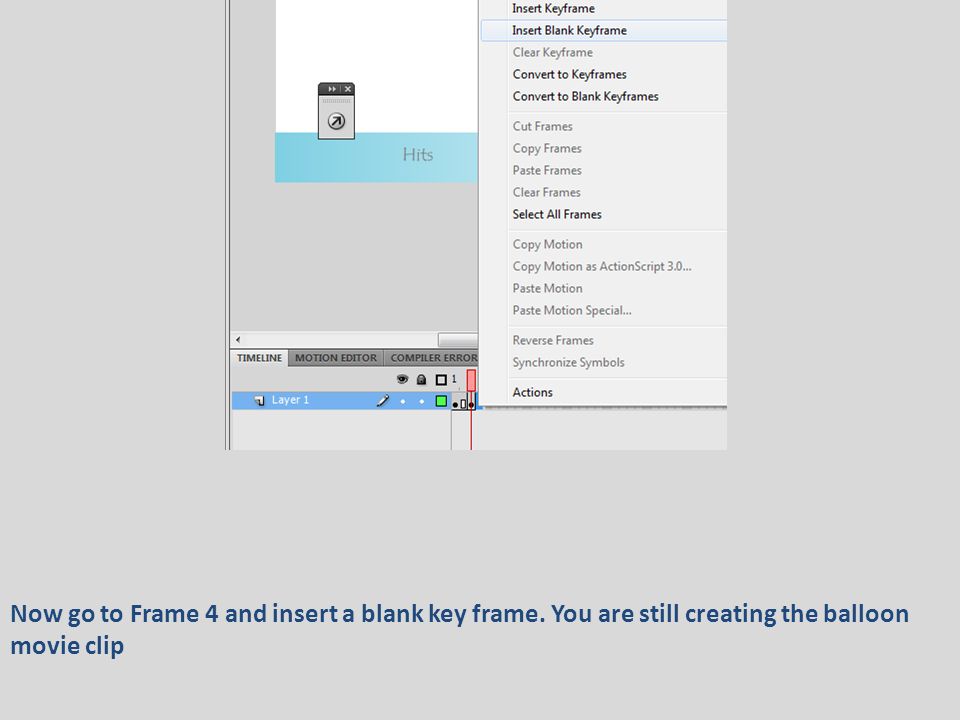Select first keyframe on Layer 1
The image size is (960, 720).
tap(455, 402)
